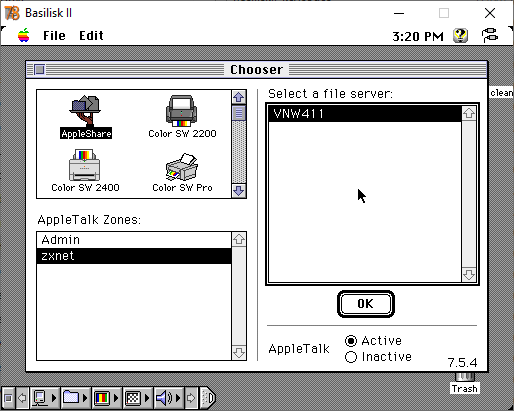Close the Chooser with its close box

[40, 69]
